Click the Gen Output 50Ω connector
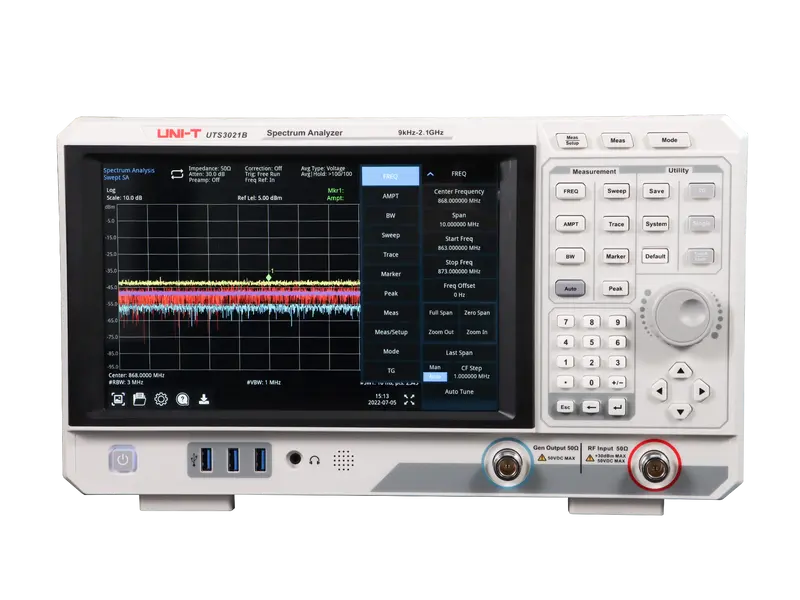This screenshot has height=600, width=800. [507, 464]
